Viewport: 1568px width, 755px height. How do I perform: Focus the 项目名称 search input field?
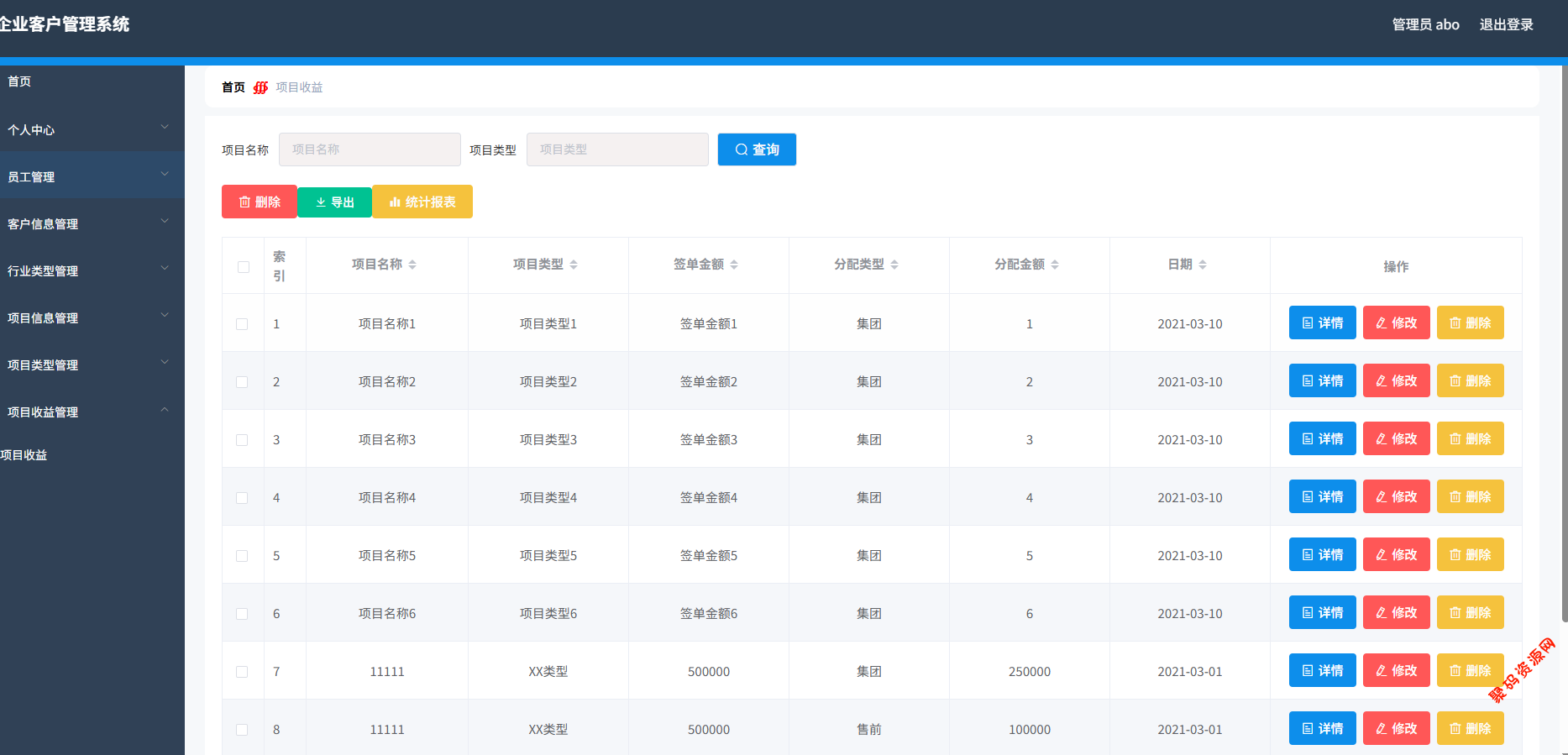click(x=370, y=149)
